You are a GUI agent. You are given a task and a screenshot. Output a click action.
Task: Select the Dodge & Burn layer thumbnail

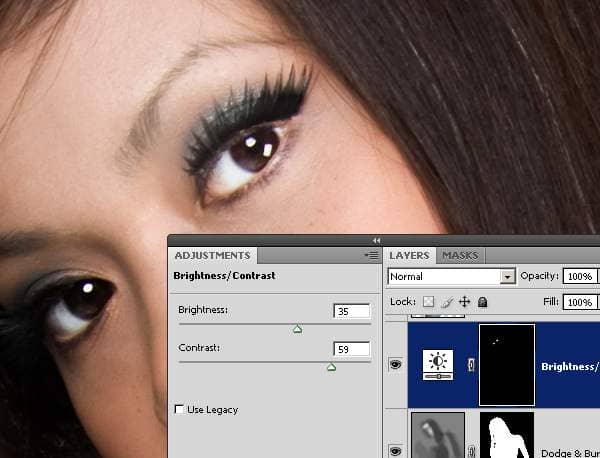coord(438,435)
